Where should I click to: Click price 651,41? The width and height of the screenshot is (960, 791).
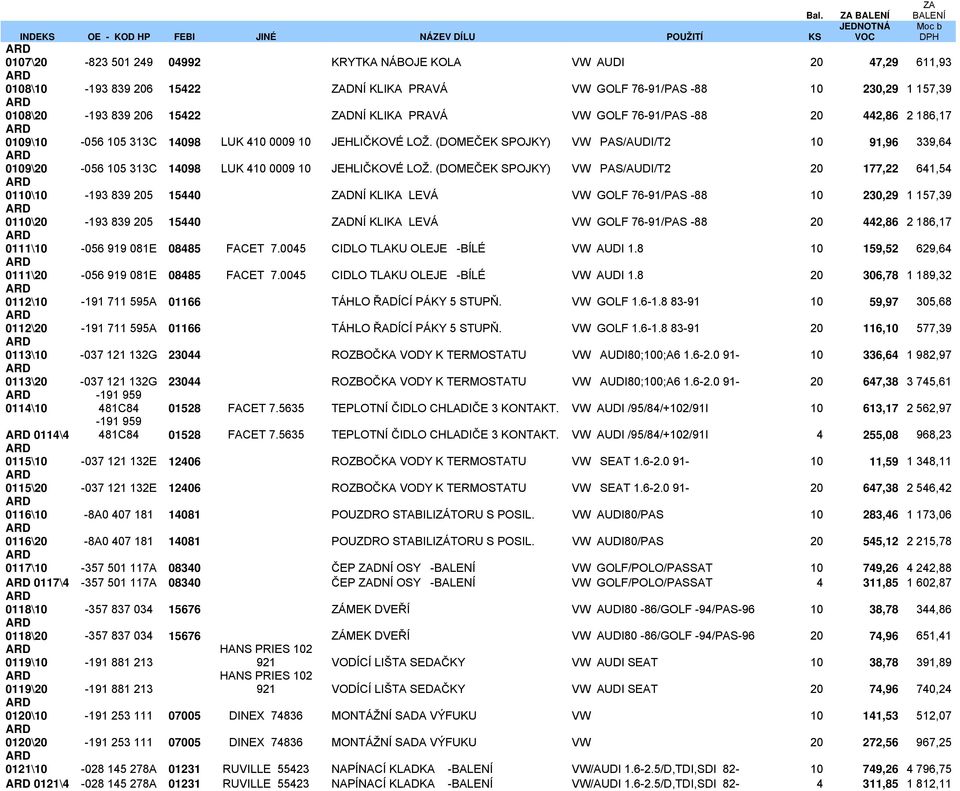934,636
